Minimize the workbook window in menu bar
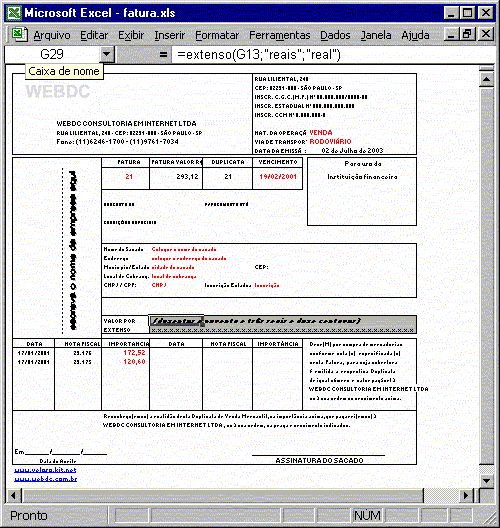This screenshot has height=528, width=500. tap(451, 34)
